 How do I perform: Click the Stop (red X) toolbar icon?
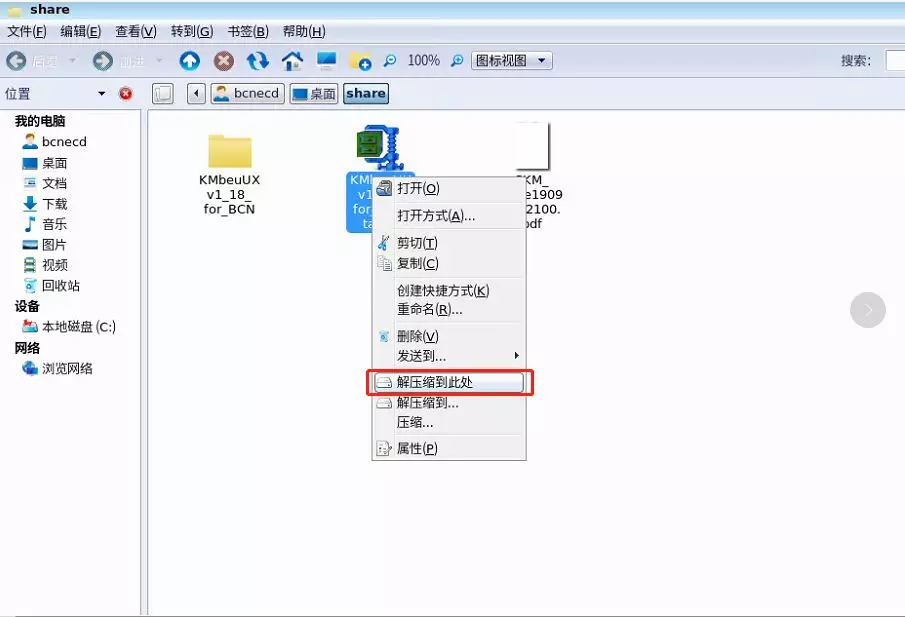[222, 60]
